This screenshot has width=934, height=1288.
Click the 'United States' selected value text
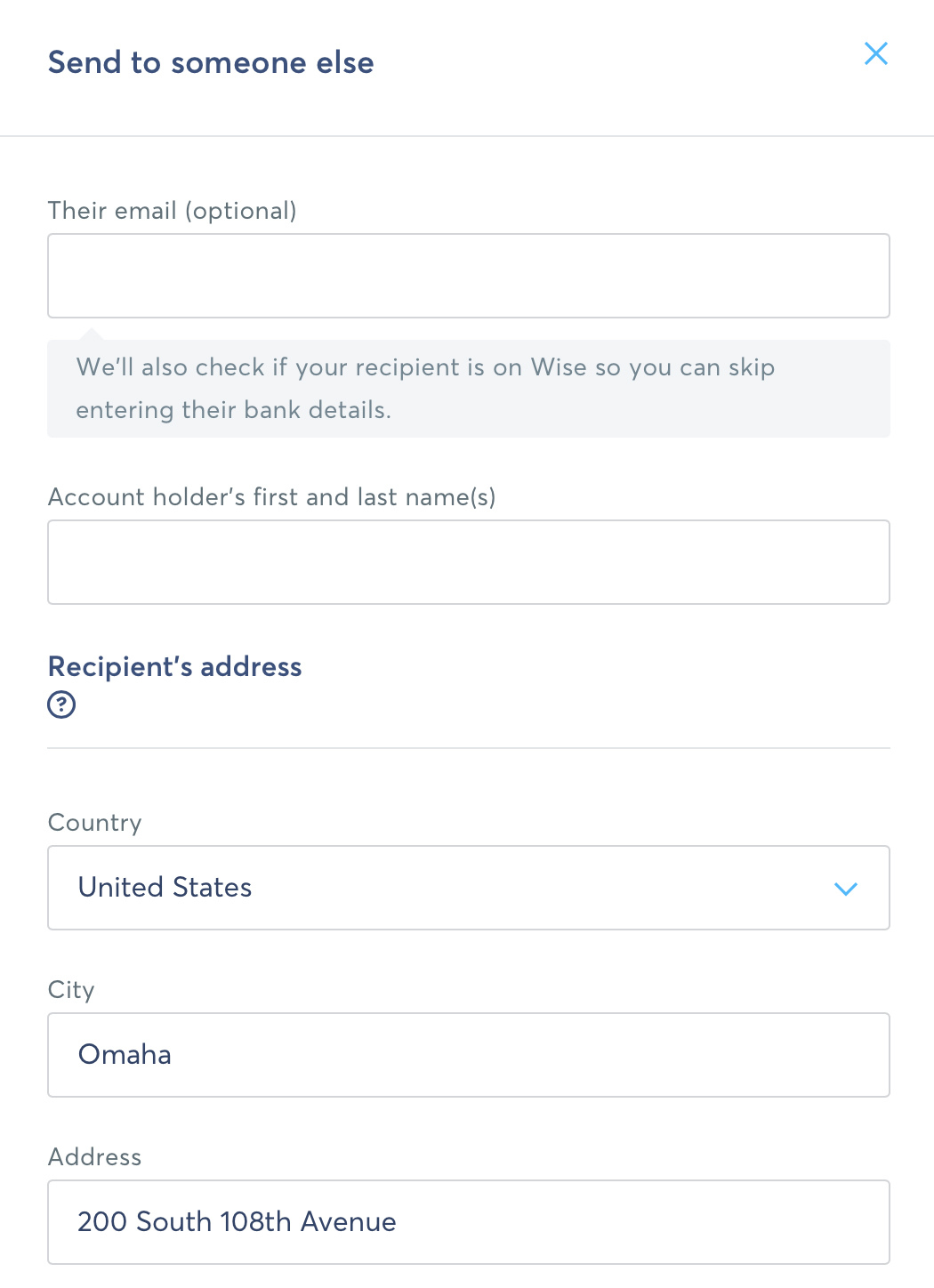(165, 888)
